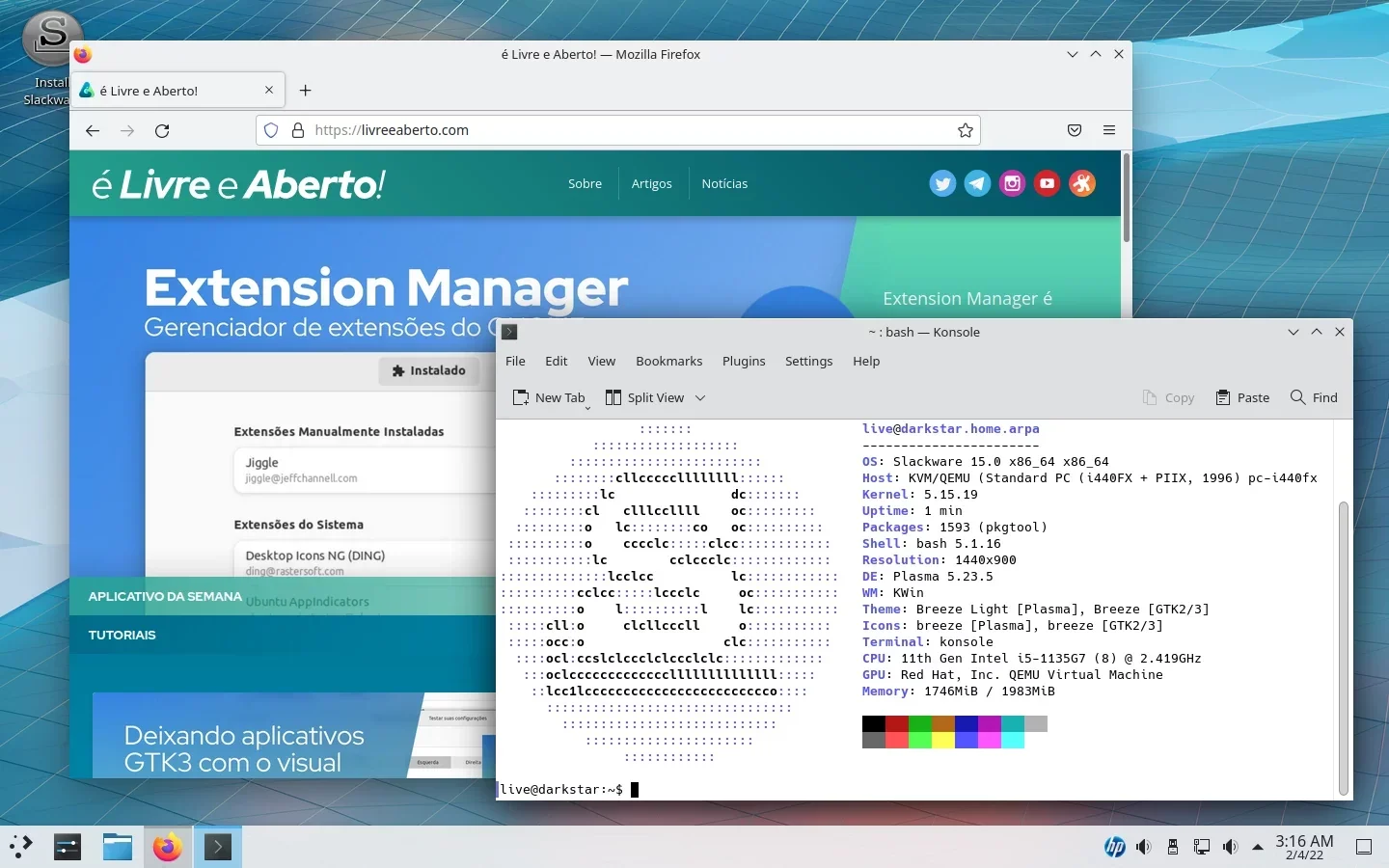
Task: Click the magenta color block in neofetch palette
Action: [x=990, y=724]
